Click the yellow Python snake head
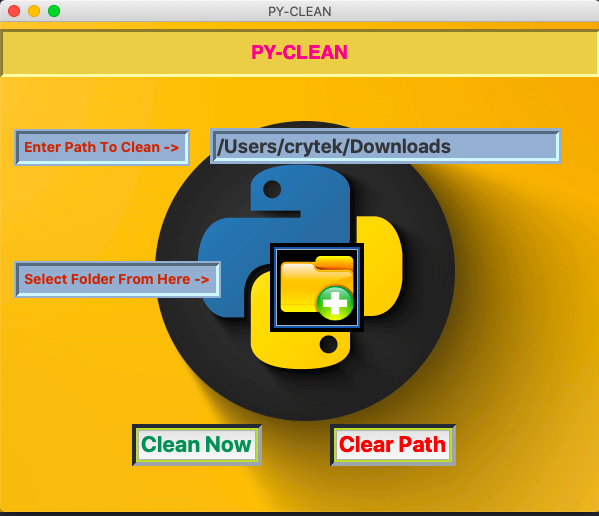The height and width of the screenshot is (516, 599). pyautogui.click(x=300, y=346)
